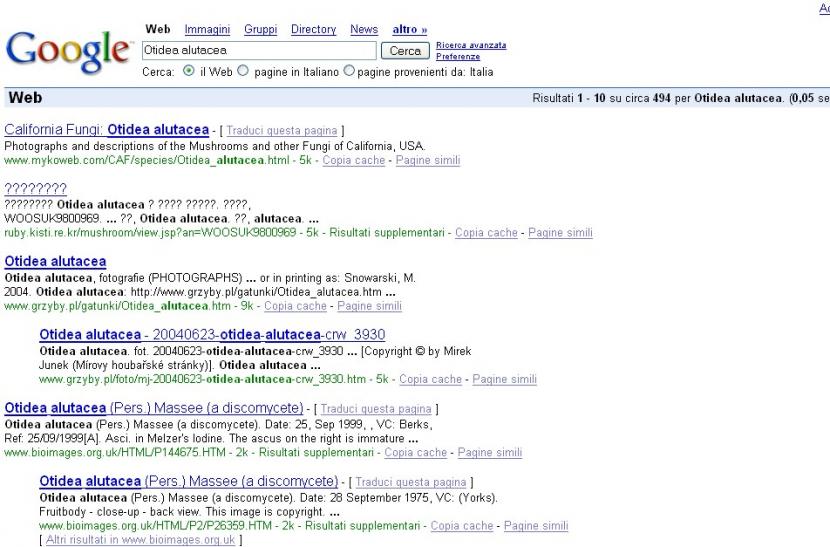The width and height of the screenshot is (830, 547).
Task: Open the Immagini search tab
Action: coord(207,30)
